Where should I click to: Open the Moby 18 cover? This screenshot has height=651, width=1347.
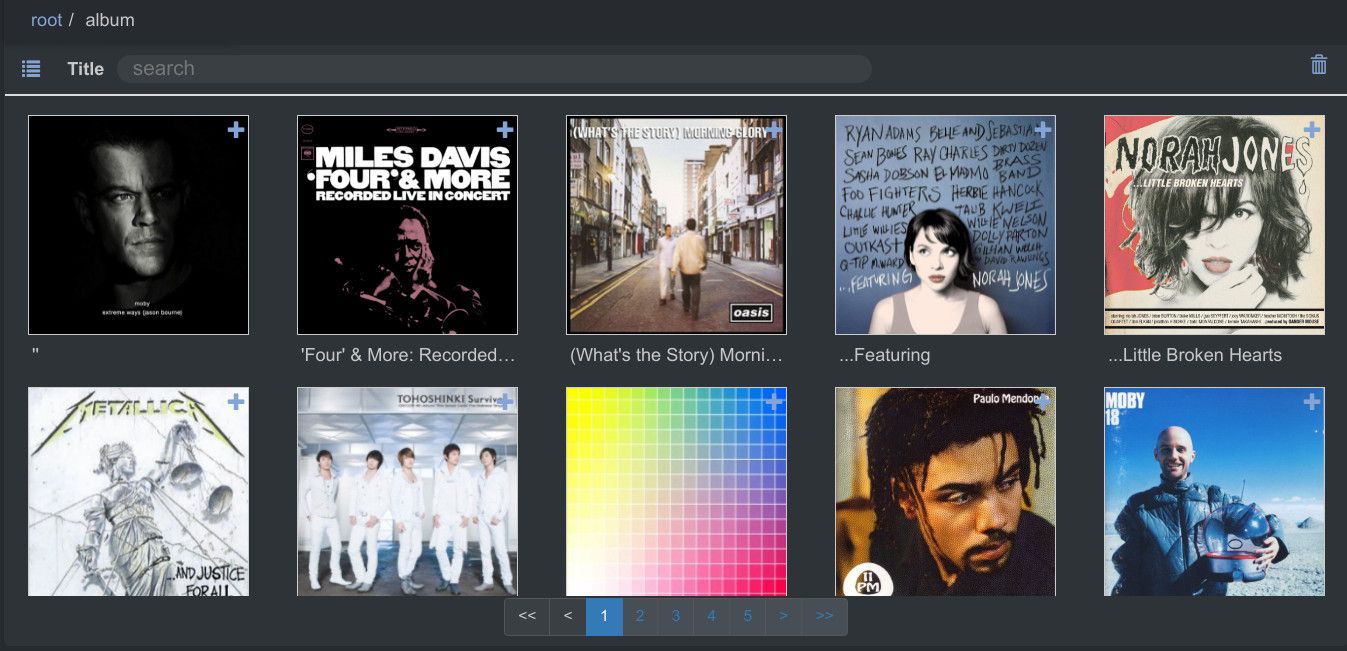tap(1214, 491)
